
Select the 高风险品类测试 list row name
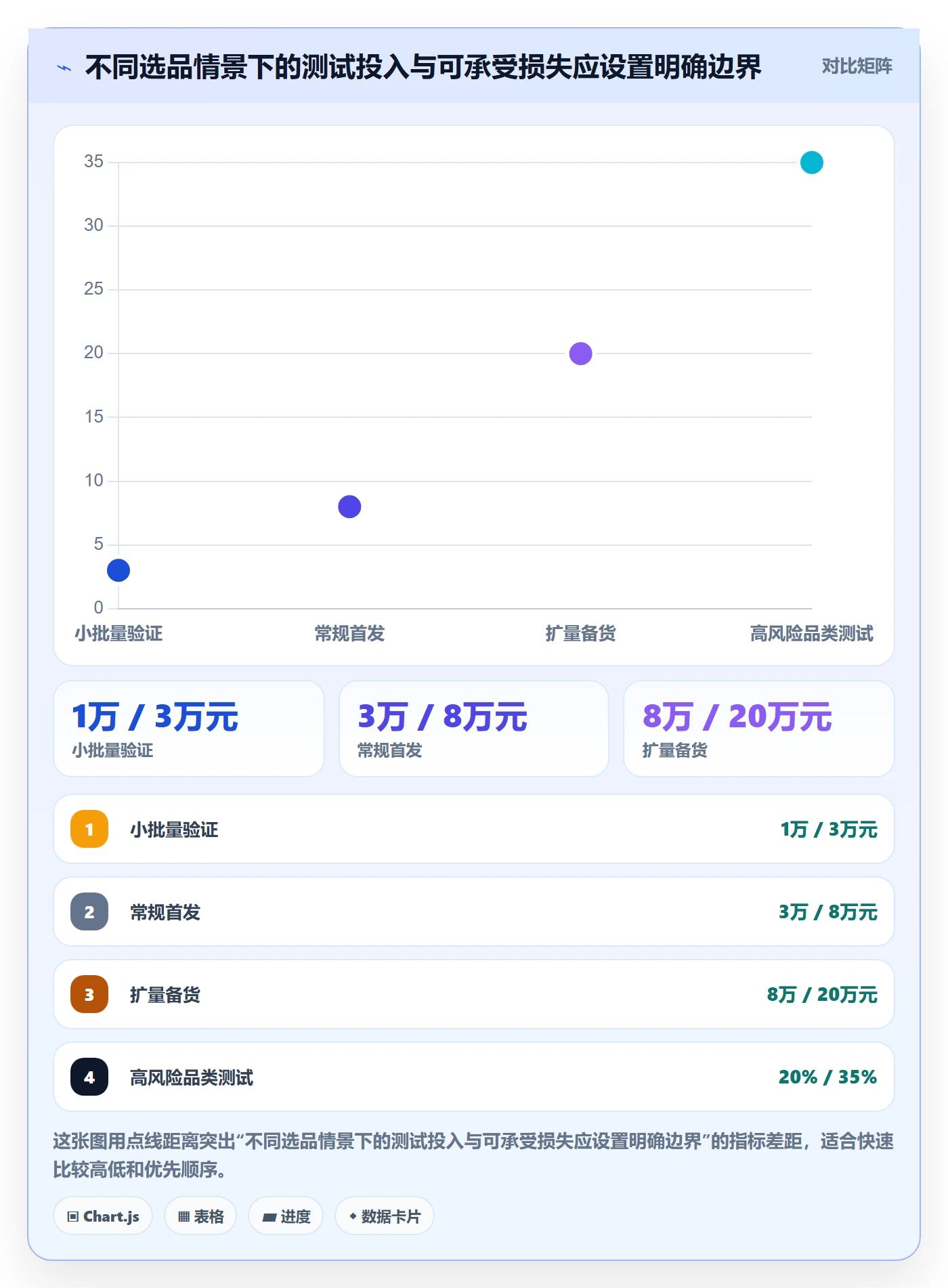click(192, 1077)
